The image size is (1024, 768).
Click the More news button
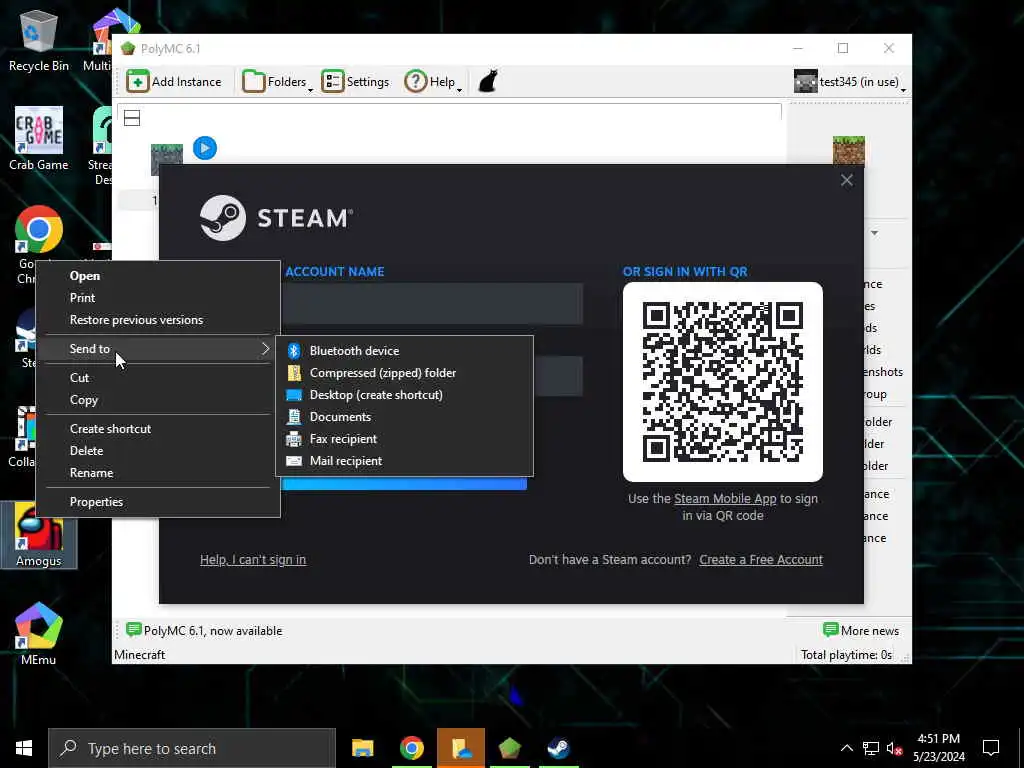[x=861, y=630]
